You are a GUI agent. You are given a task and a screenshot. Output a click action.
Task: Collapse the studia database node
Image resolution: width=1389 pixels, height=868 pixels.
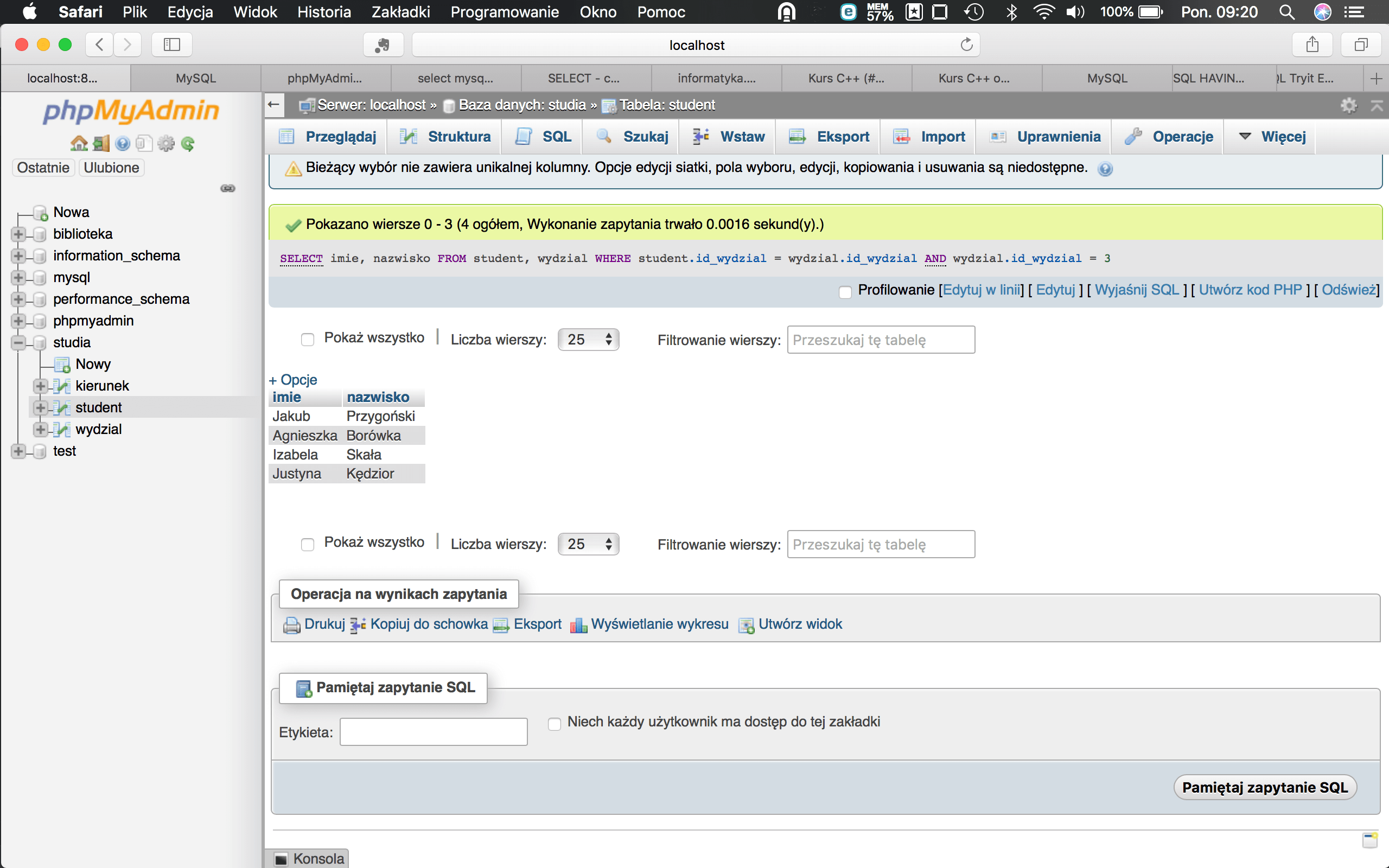click(18, 343)
